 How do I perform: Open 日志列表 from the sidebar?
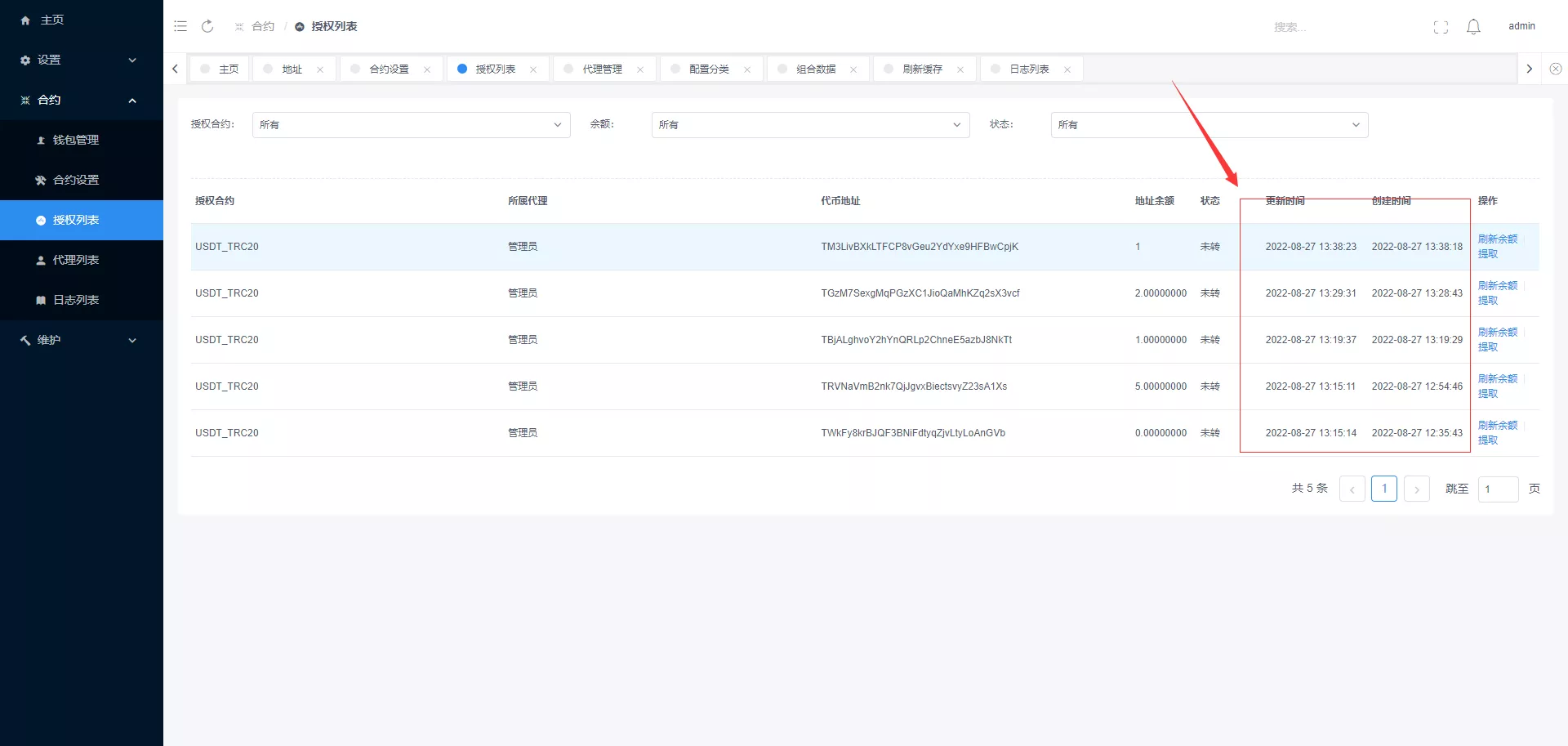click(75, 299)
